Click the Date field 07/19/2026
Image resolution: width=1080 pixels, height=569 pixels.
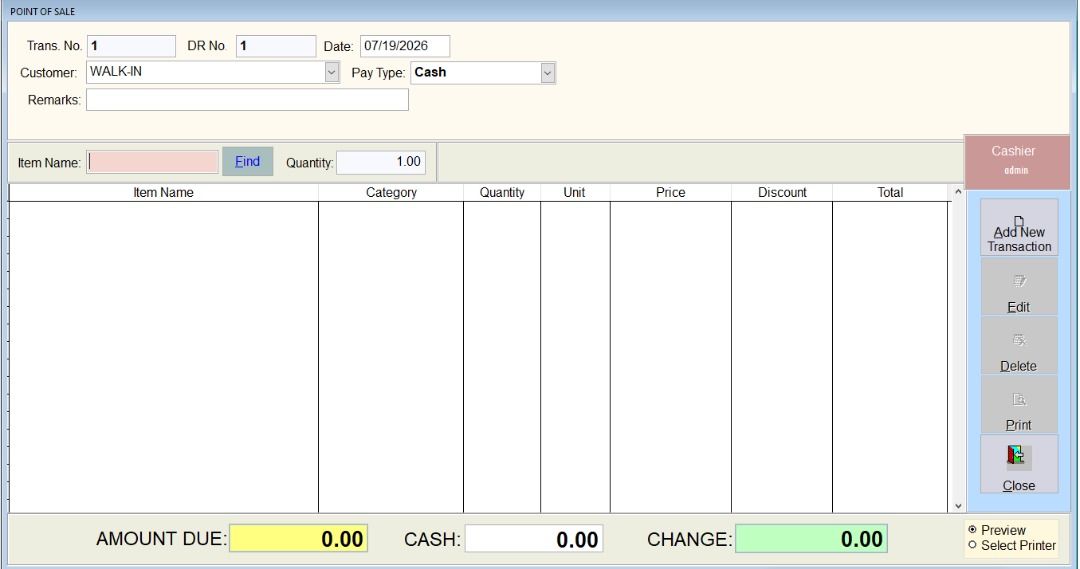[x=405, y=46]
